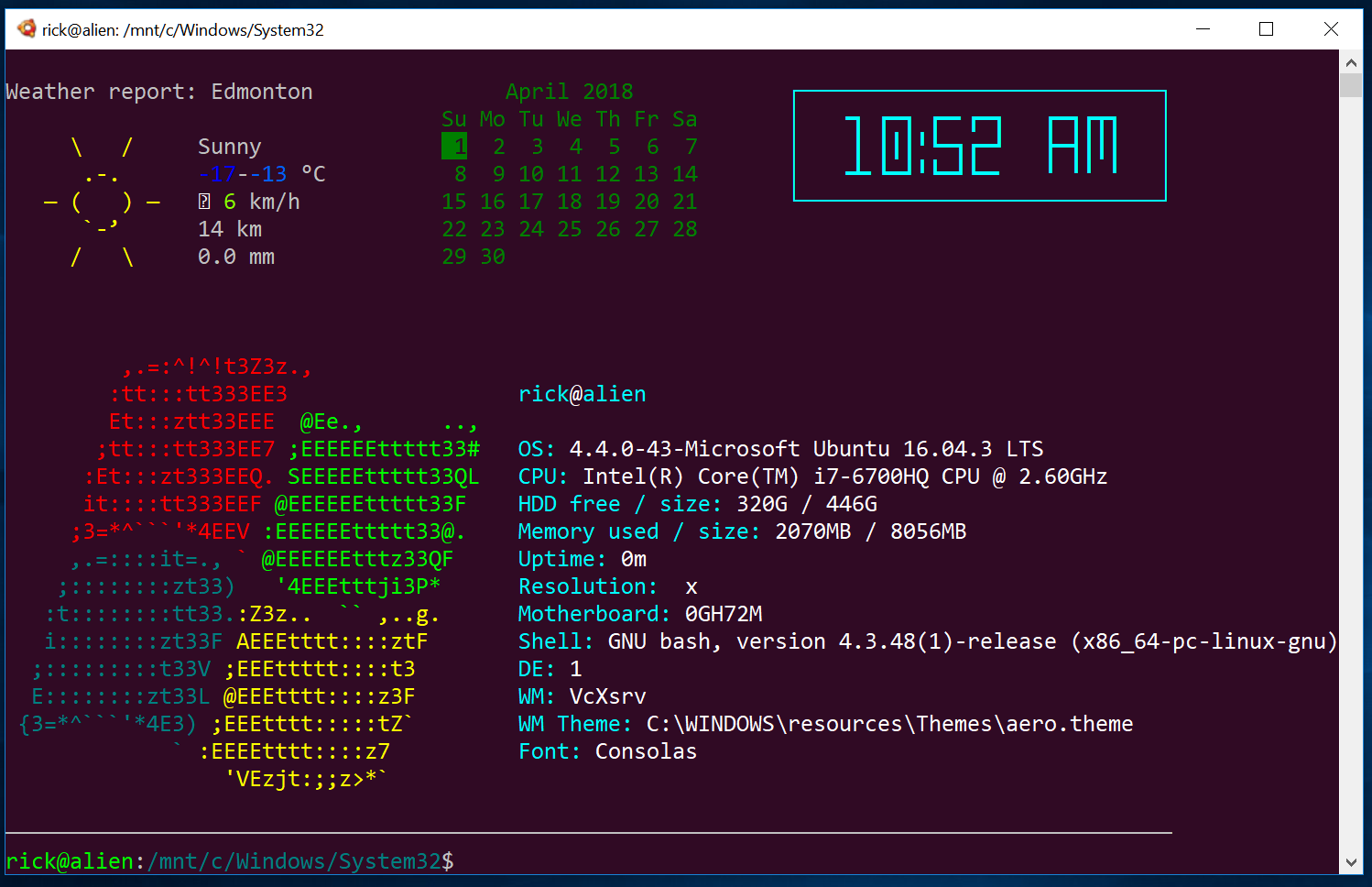Click the vertical scrollbar thumb
The height and width of the screenshot is (887, 1372).
coord(1351,85)
